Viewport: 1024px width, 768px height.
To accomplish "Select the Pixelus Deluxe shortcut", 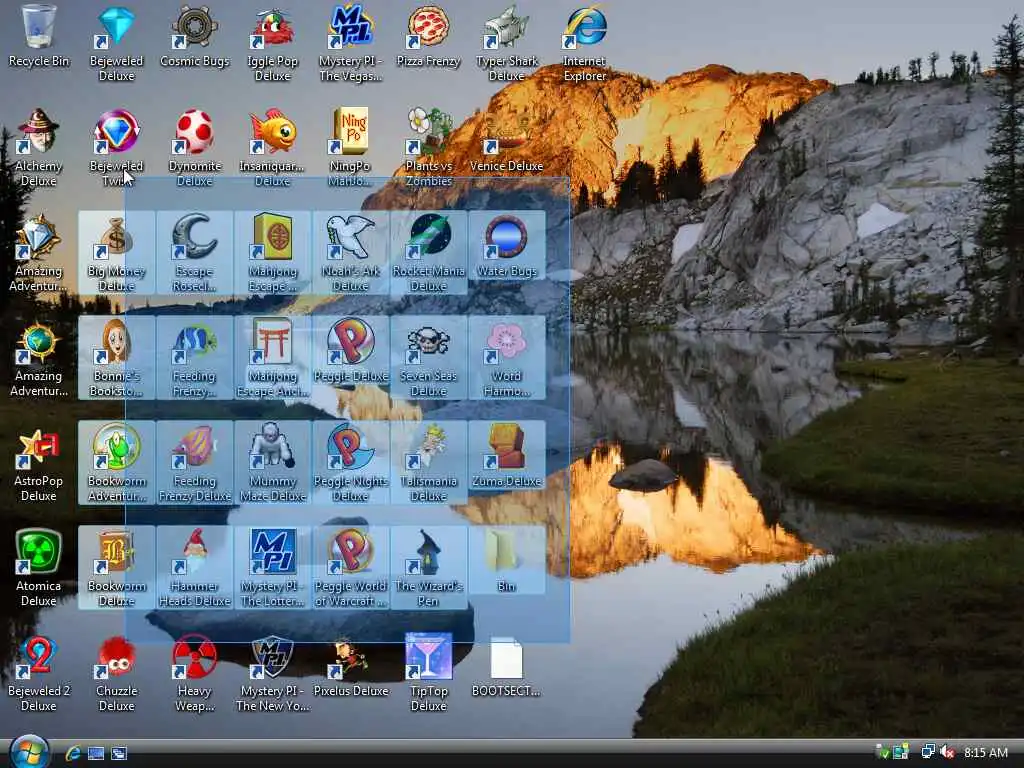I will coord(350,666).
